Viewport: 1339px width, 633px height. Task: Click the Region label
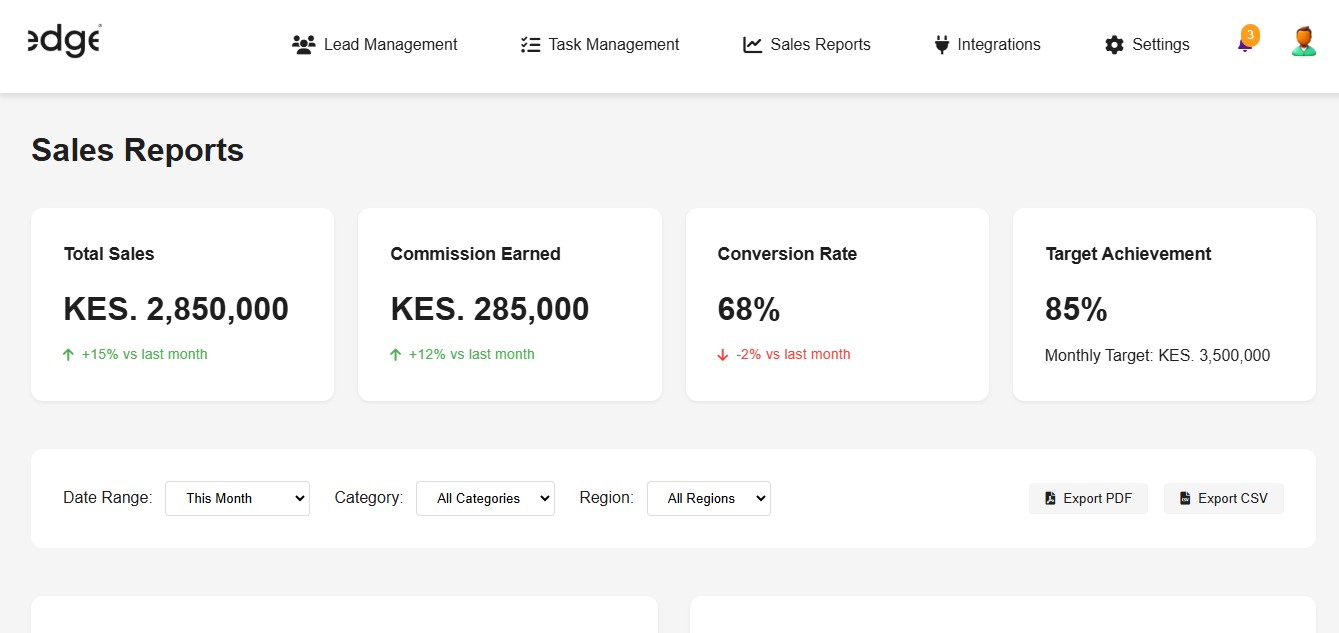607,497
